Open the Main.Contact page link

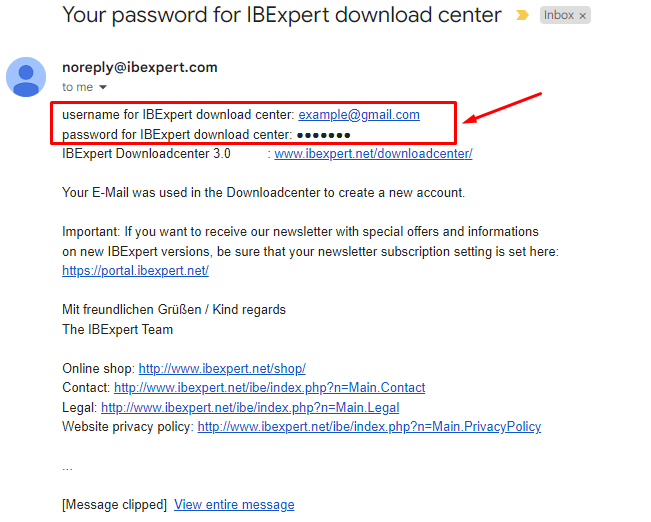pyautogui.click(x=269, y=388)
